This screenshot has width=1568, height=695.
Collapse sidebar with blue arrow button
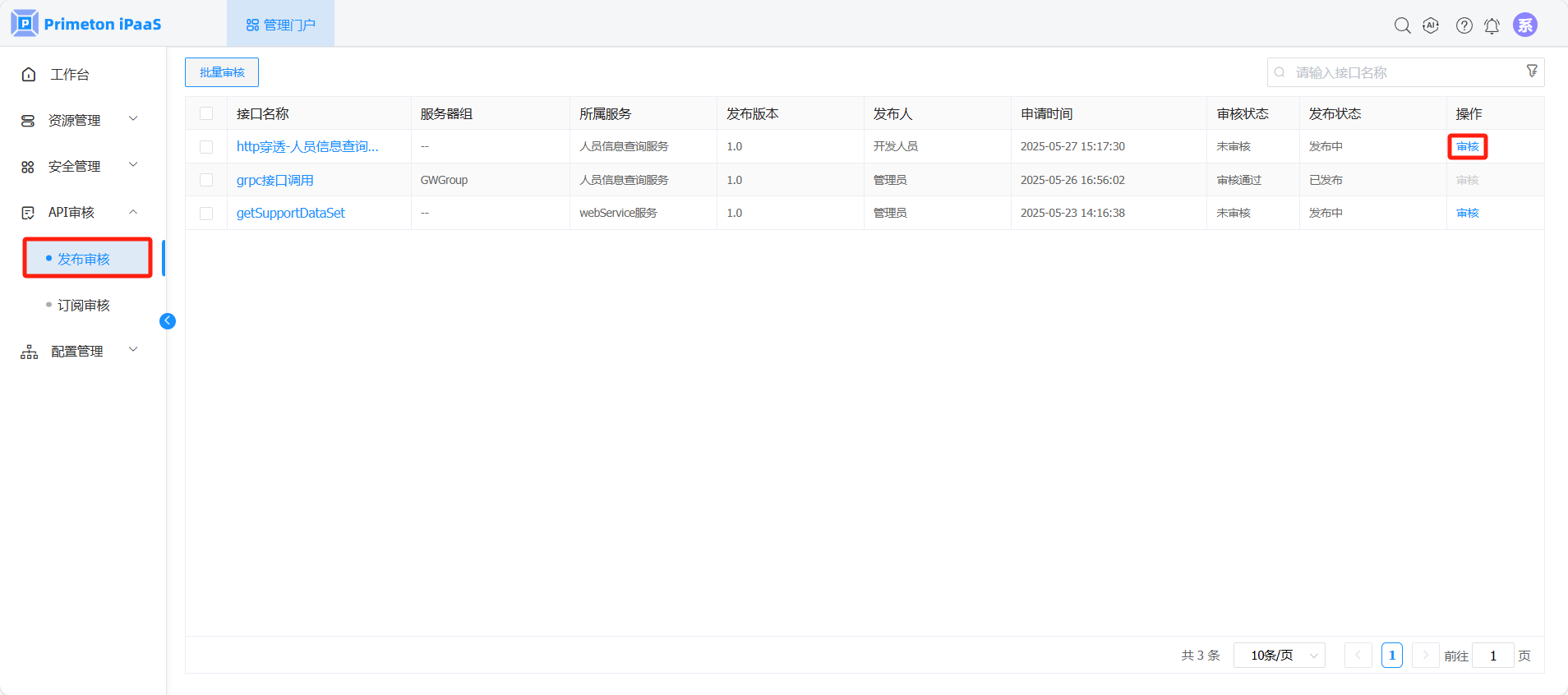pos(168,321)
